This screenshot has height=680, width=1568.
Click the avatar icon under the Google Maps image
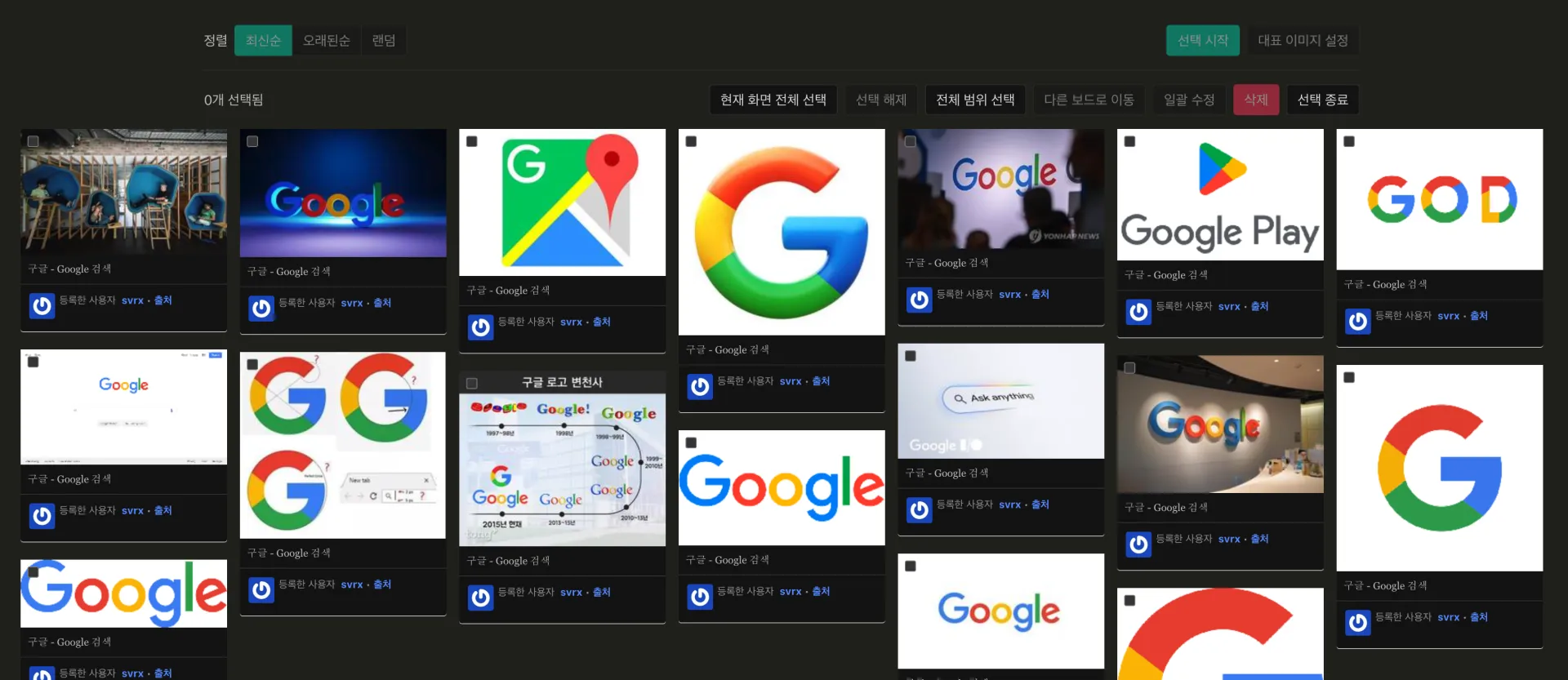480,327
